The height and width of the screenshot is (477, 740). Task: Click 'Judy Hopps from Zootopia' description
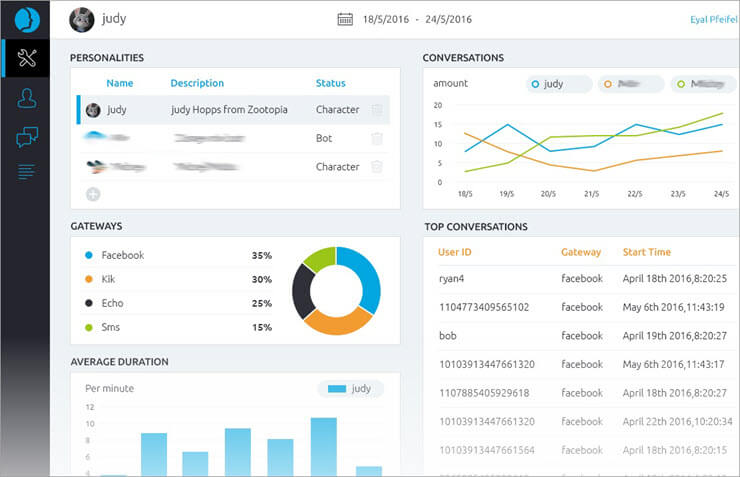[229, 109]
